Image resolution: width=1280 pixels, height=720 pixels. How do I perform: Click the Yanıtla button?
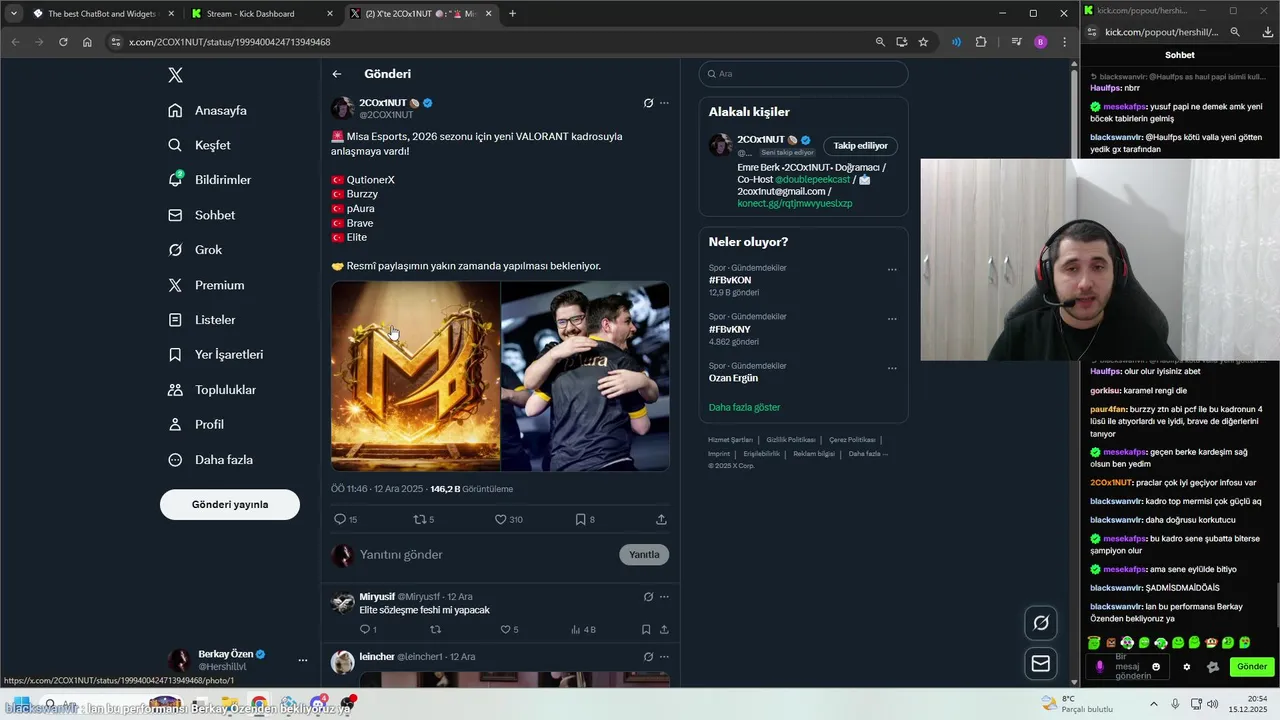[x=644, y=554]
